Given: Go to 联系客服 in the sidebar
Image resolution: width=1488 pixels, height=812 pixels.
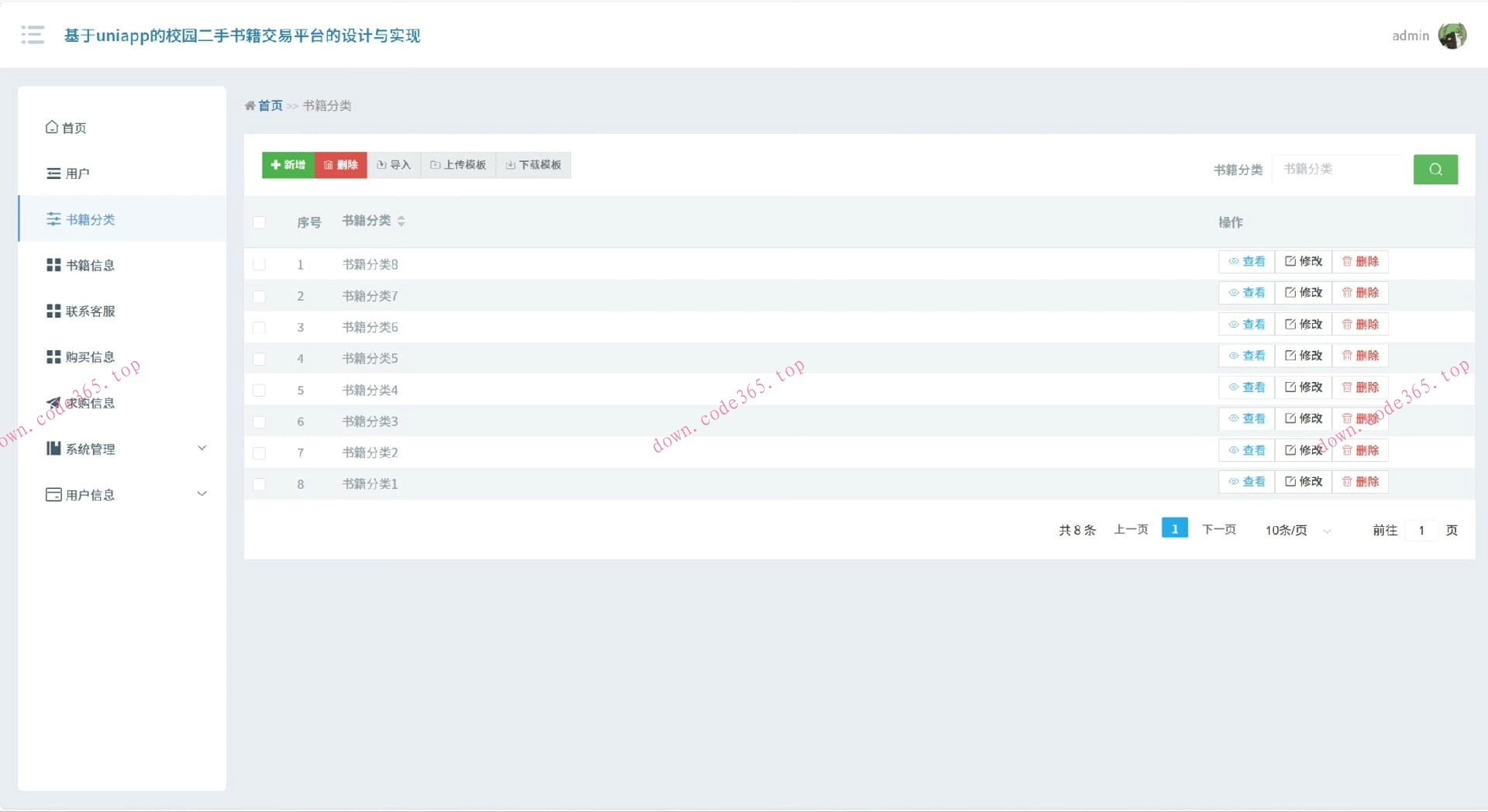Looking at the screenshot, I should point(90,311).
